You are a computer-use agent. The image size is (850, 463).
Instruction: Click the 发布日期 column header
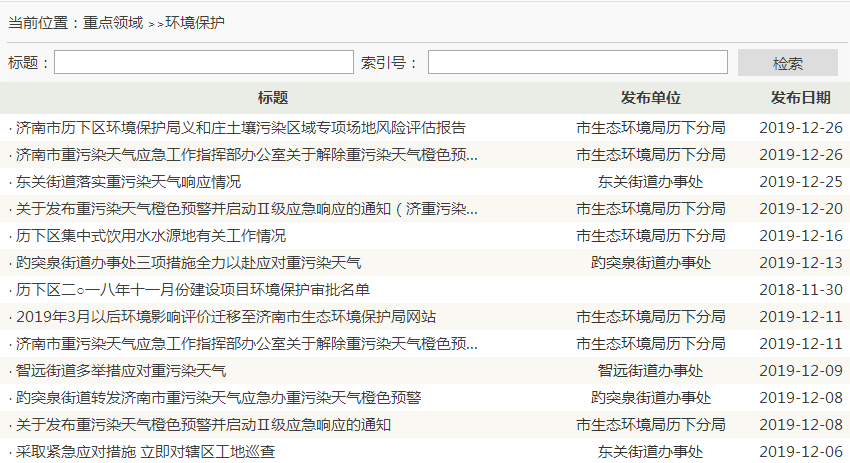click(801, 98)
